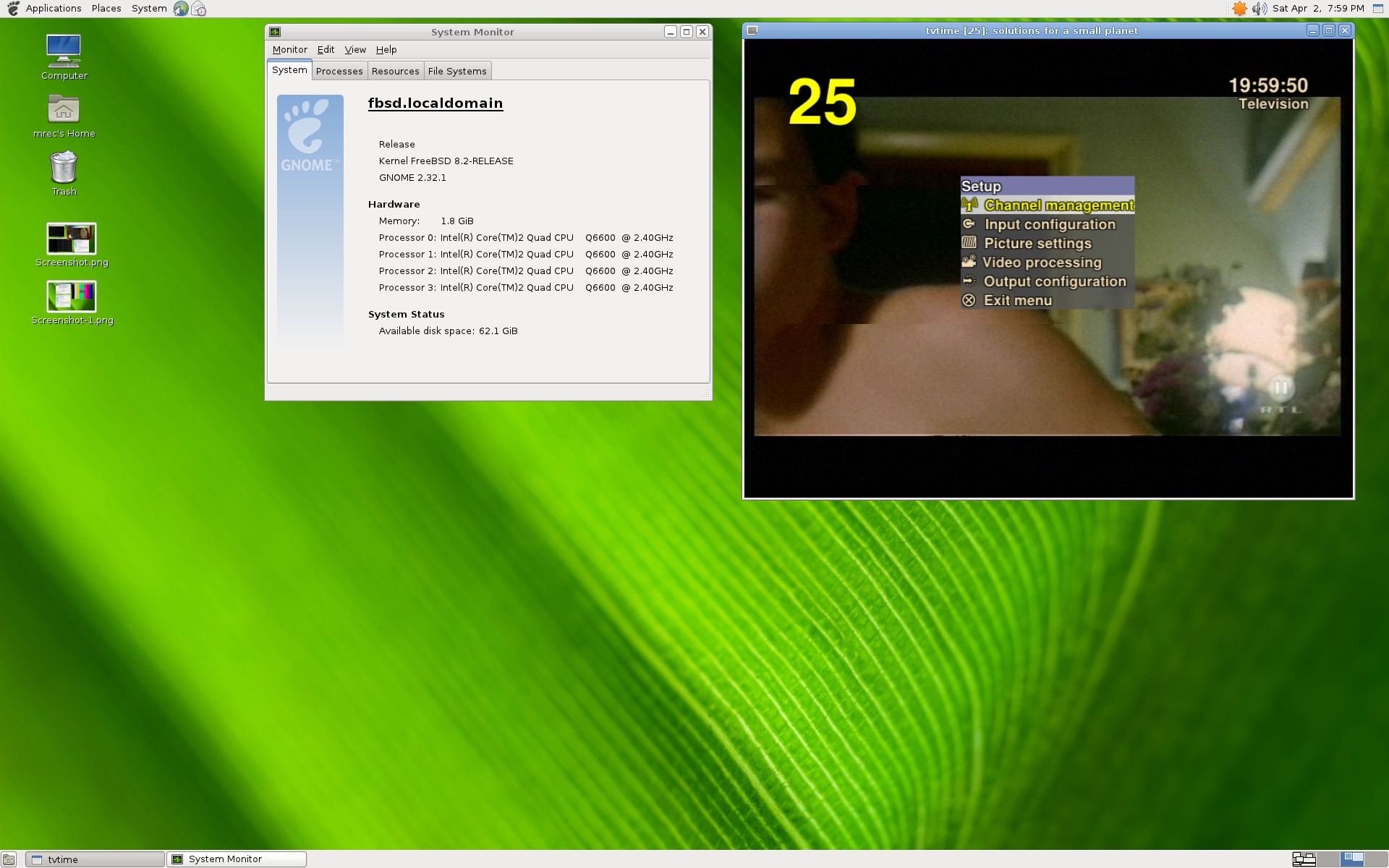Screen dimensions: 1389x868
Task: Open tvtime window menu icon in title bar
Action: pos(752,30)
